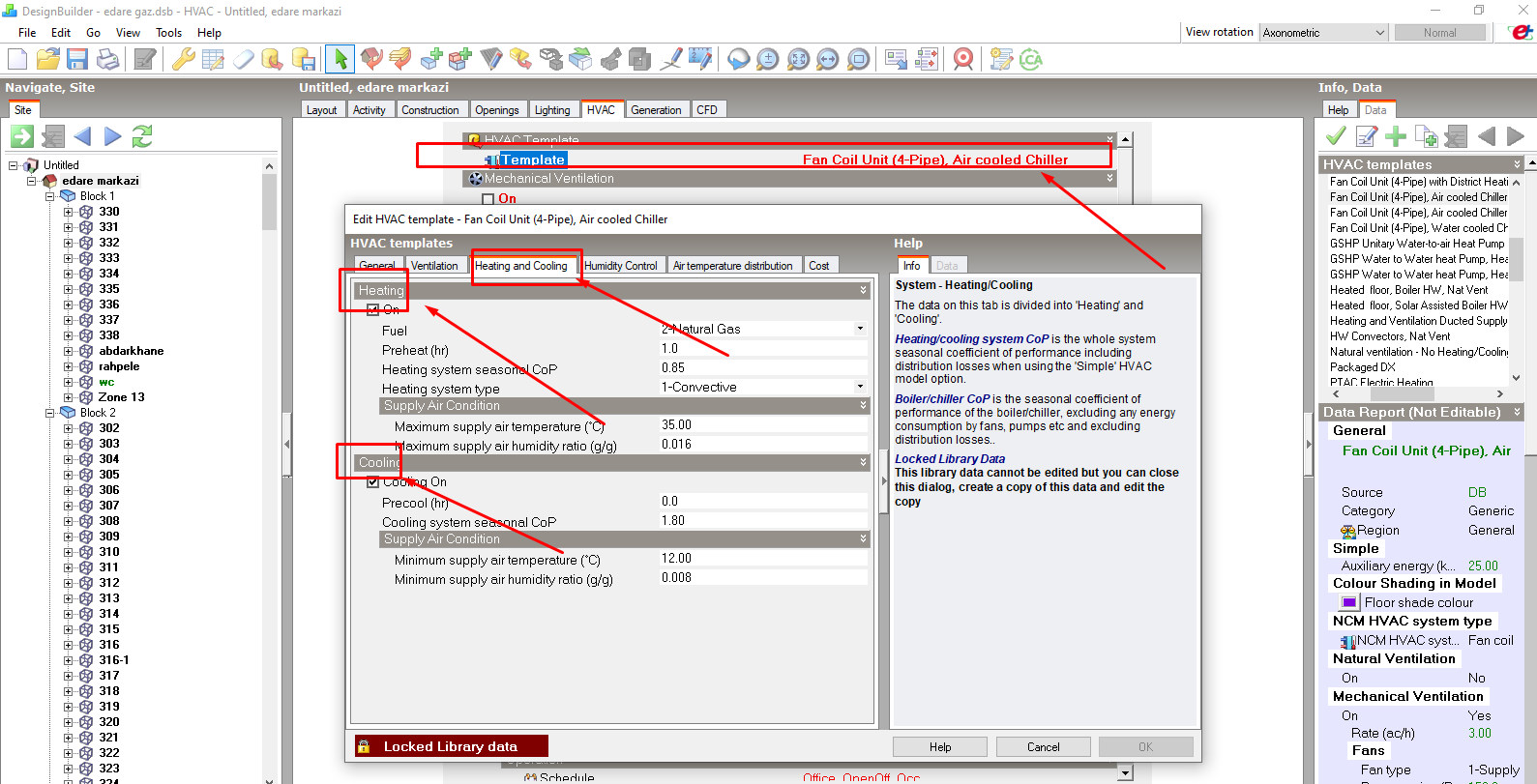1537x784 pixels.
Task: Click the zoom in magnifier icon
Action: pos(767,59)
